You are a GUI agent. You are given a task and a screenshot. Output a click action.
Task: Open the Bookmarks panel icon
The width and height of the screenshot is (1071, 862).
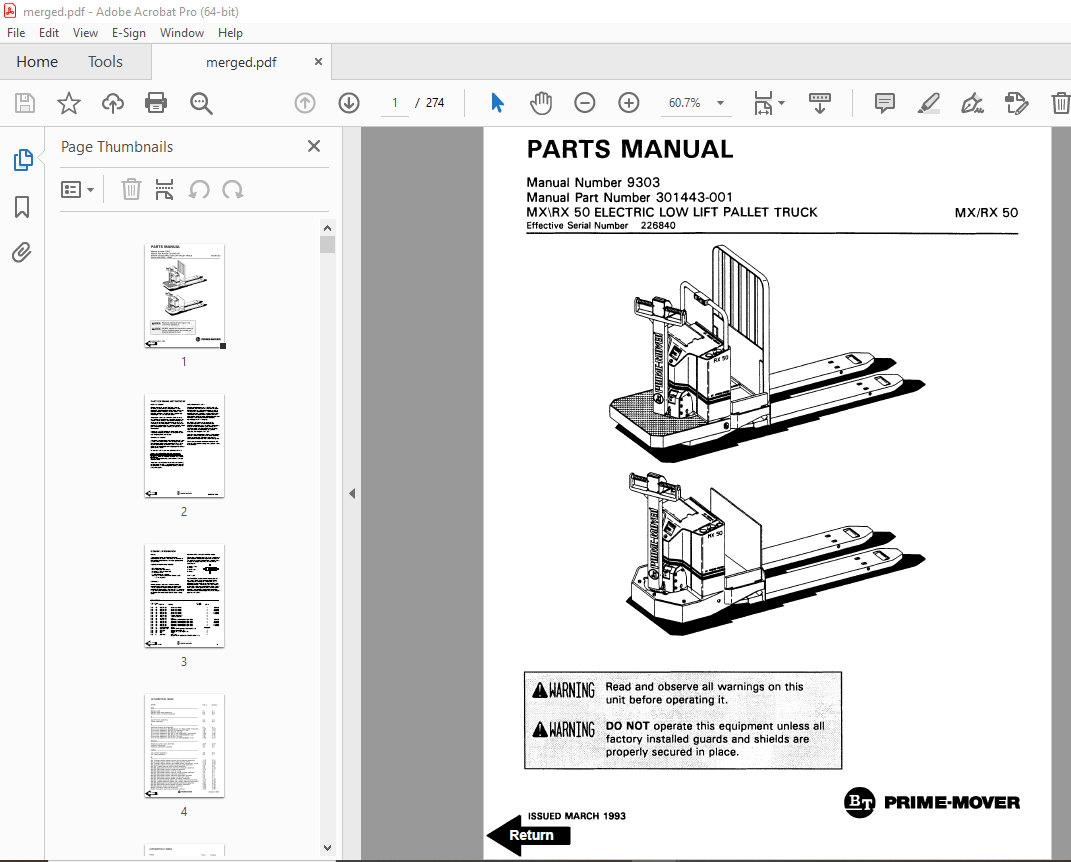tap(22, 207)
